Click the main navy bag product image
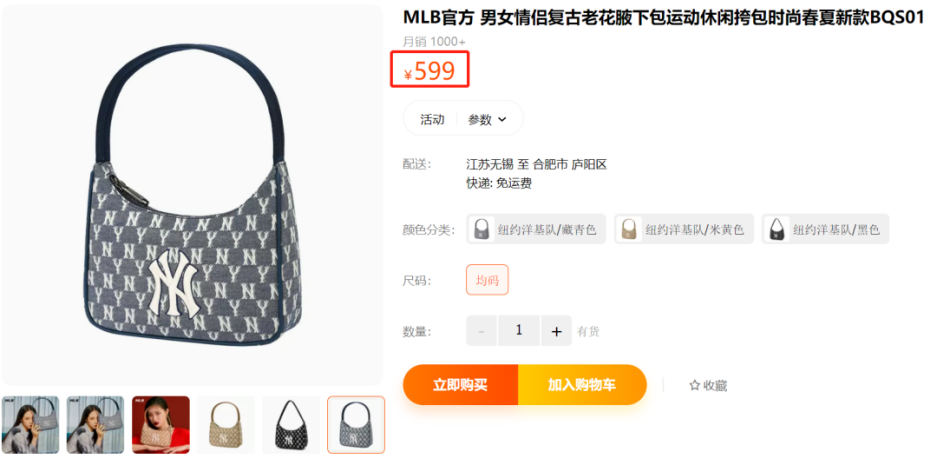The width and height of the screenshot is (937, 465). click(x=192, y=195)
